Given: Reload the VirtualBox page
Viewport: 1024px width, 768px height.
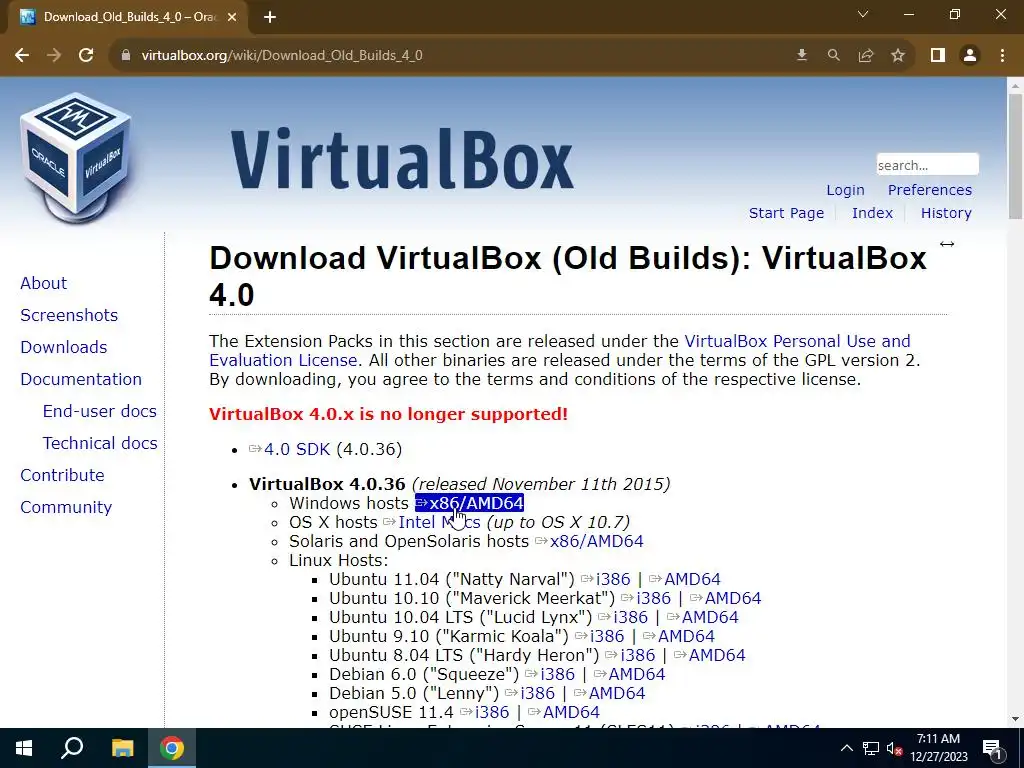Looking at the screenshot, I should click(86, 56).
